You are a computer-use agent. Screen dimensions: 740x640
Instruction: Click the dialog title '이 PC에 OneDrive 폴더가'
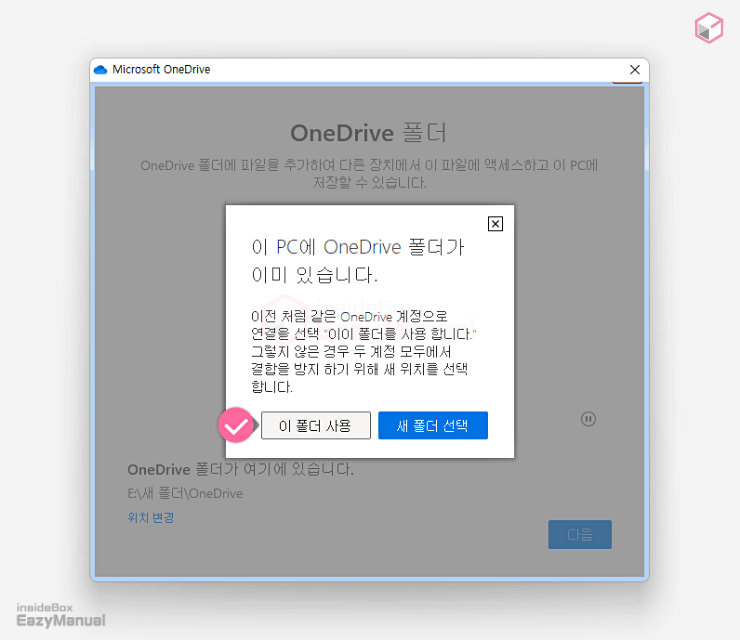coord(358,247)
